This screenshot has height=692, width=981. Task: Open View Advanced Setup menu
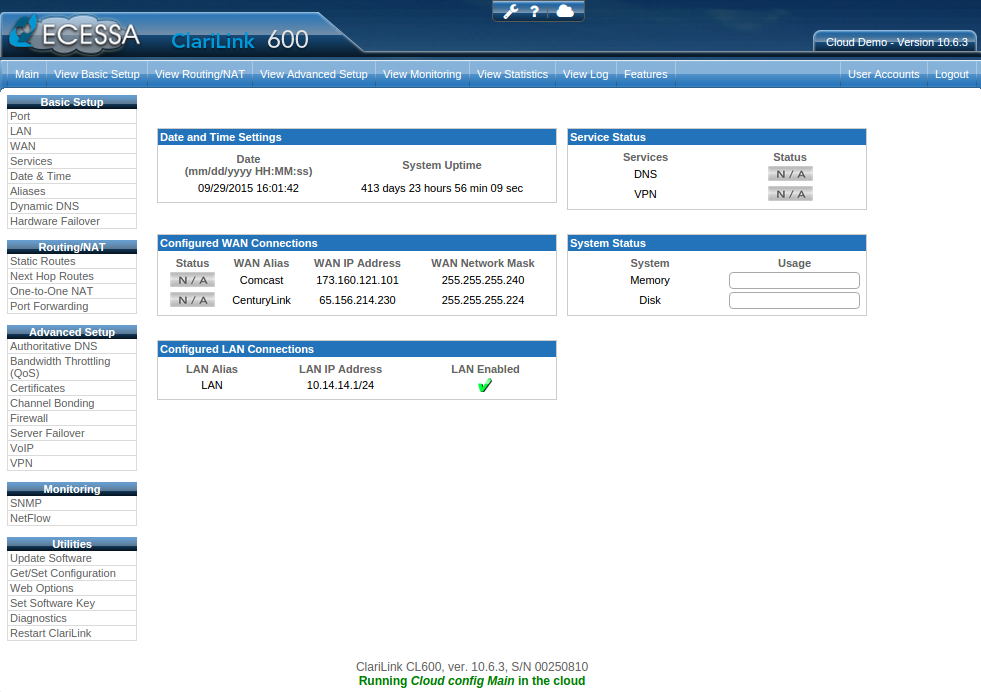click(314, 74)
